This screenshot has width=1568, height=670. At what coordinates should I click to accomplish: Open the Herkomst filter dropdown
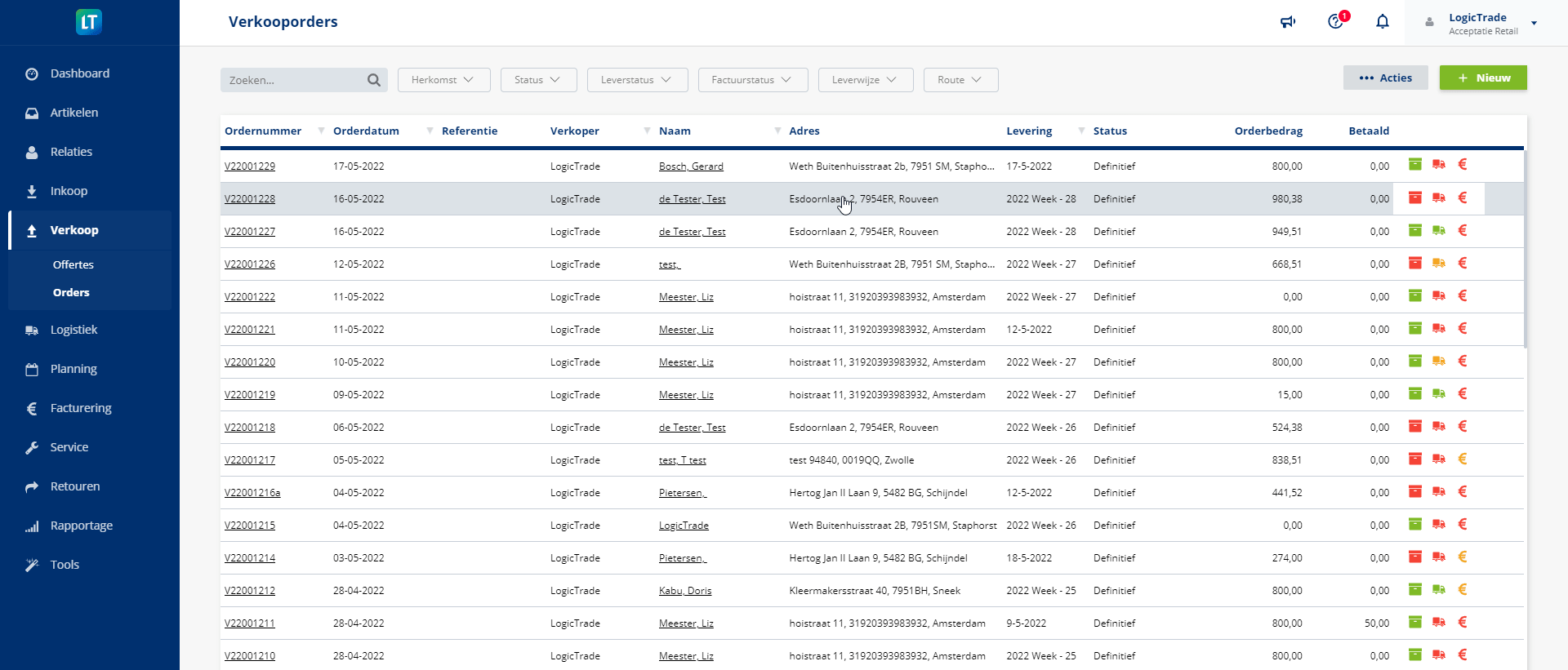443,80
